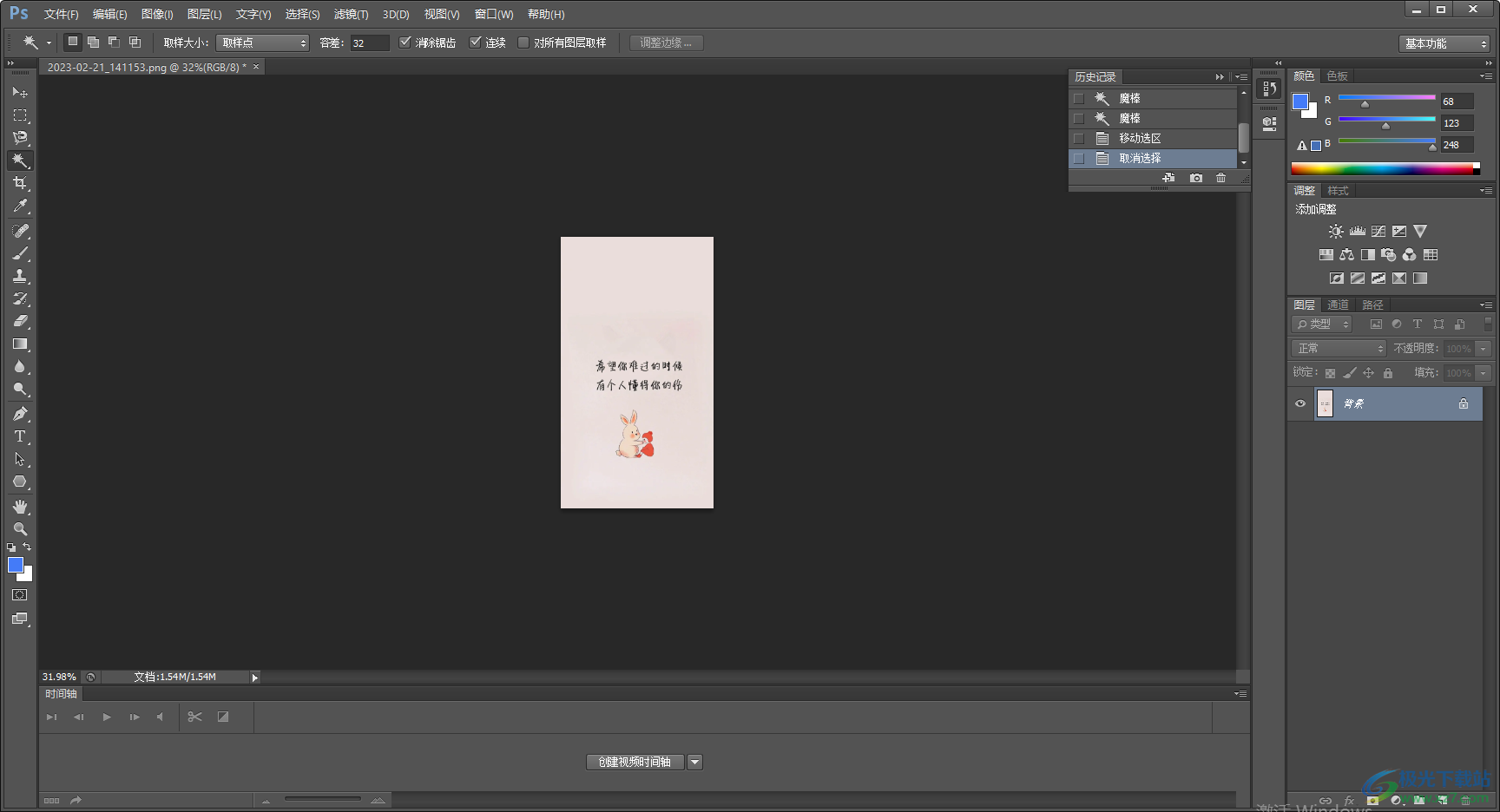Switch to the 路径 tab

click(1372, 304)
